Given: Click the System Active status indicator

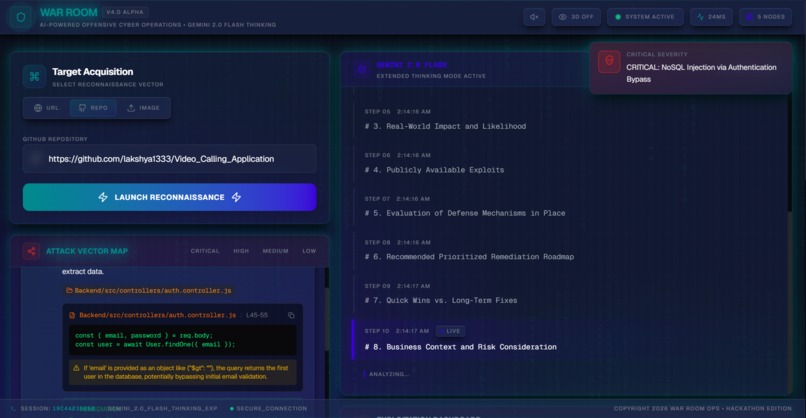Looking at the screenshot, I should (645, 17).
